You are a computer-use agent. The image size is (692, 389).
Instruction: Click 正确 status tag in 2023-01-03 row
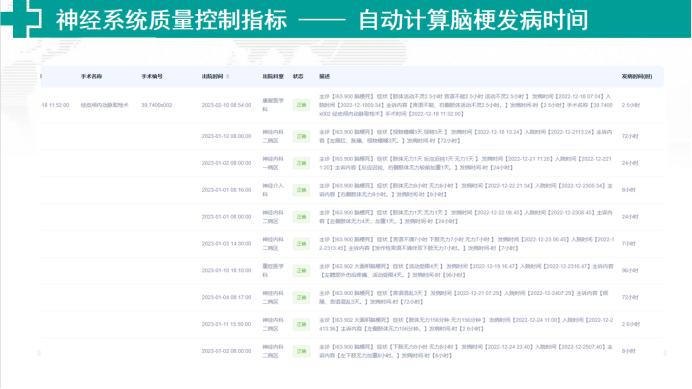click(301, 243)
